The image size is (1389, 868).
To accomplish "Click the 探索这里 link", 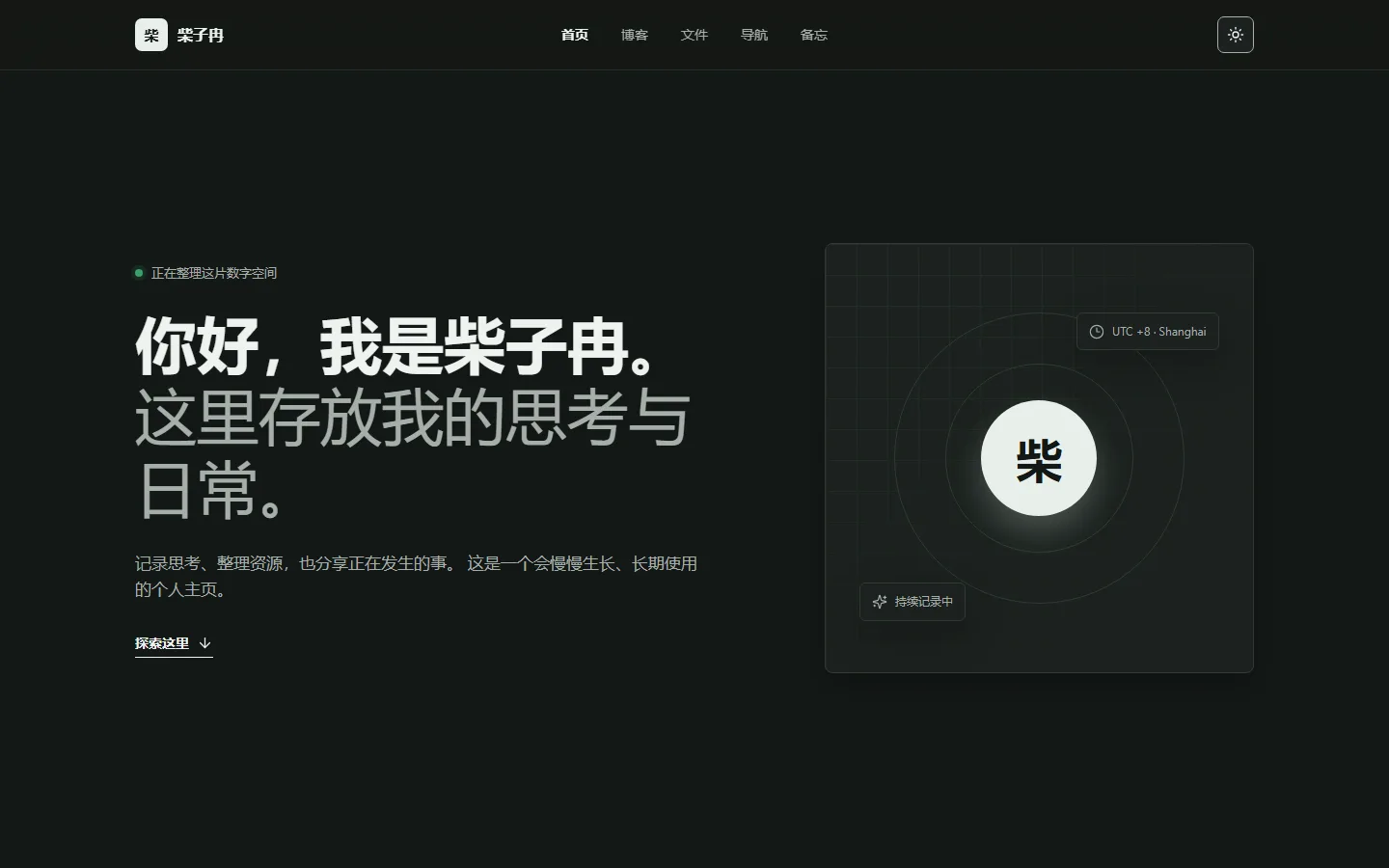I will [x=174, y=644].
